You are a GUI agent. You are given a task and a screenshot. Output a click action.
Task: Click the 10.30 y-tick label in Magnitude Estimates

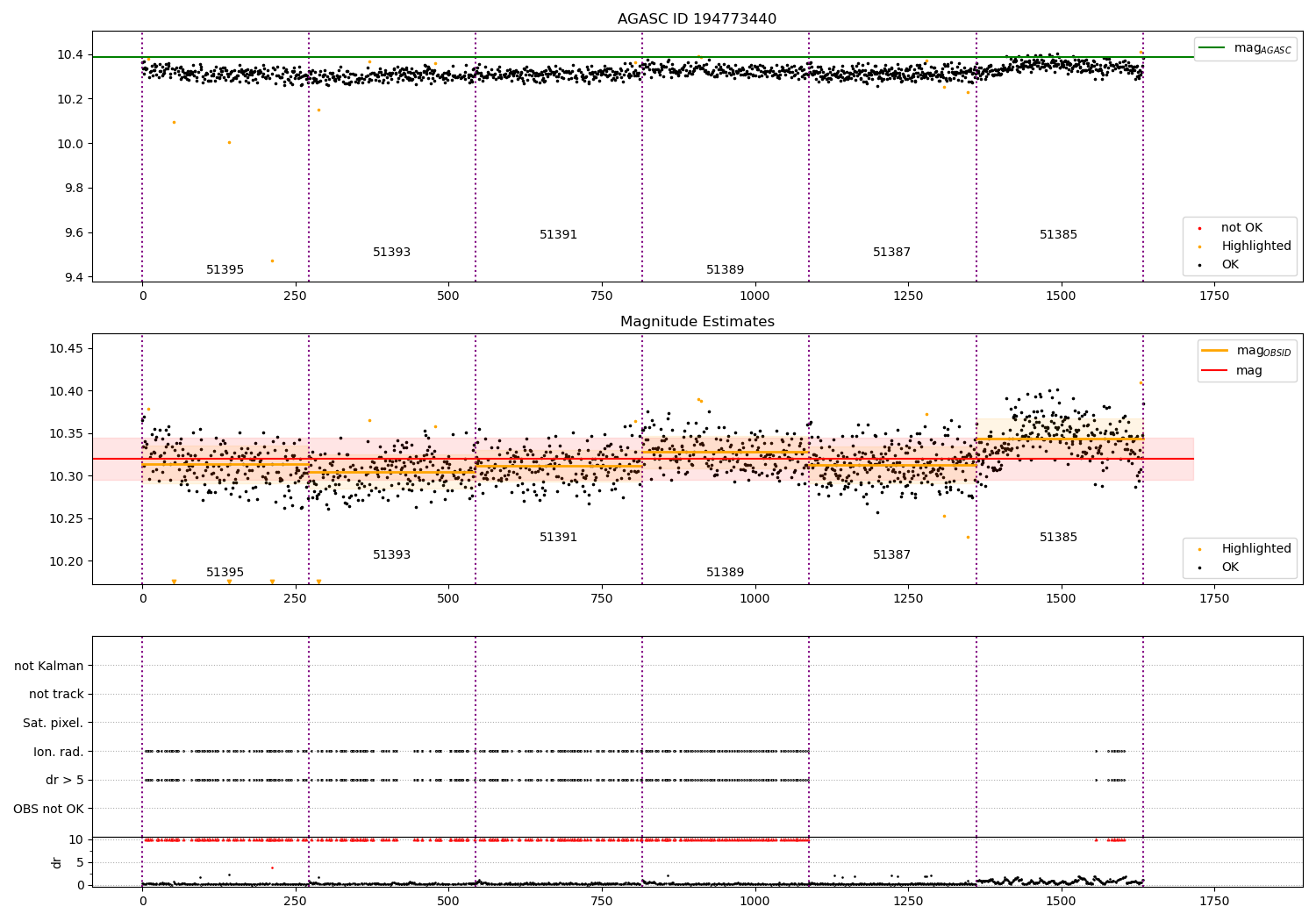[67, 477]
